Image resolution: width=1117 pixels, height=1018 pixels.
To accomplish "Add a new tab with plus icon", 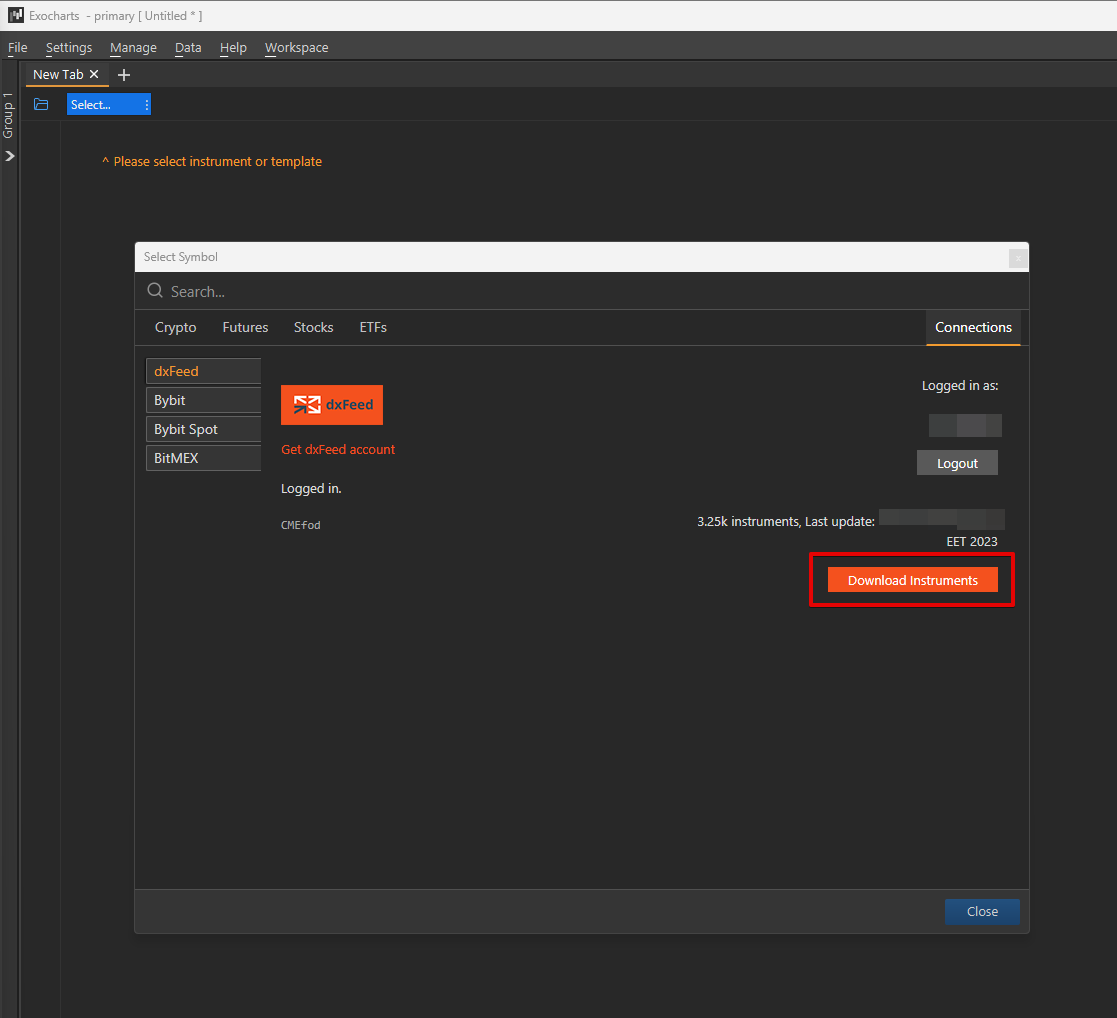I will tap(124, 75).
